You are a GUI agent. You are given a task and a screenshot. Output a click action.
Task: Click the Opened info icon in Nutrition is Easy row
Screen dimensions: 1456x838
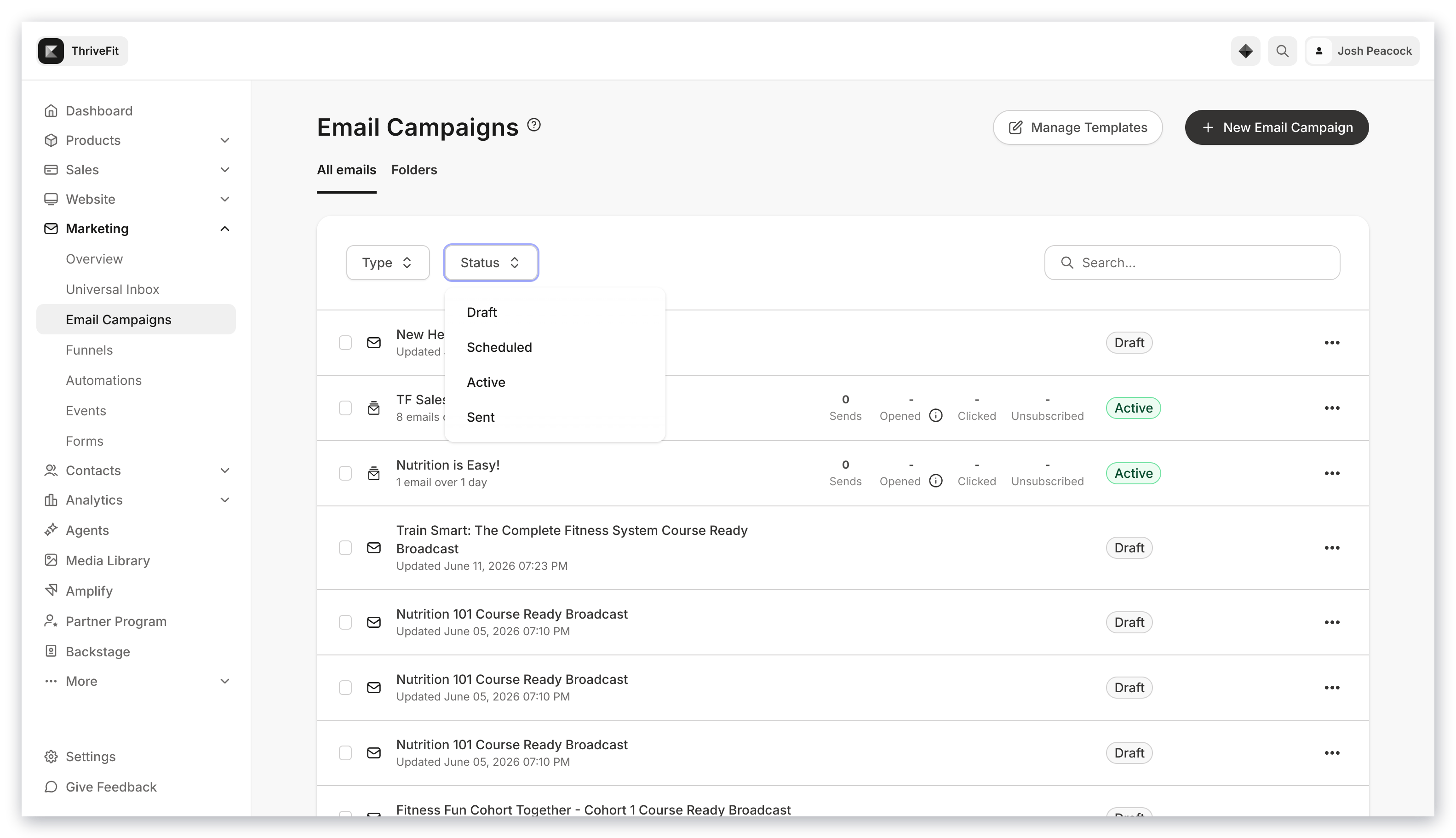click(936, 481)
